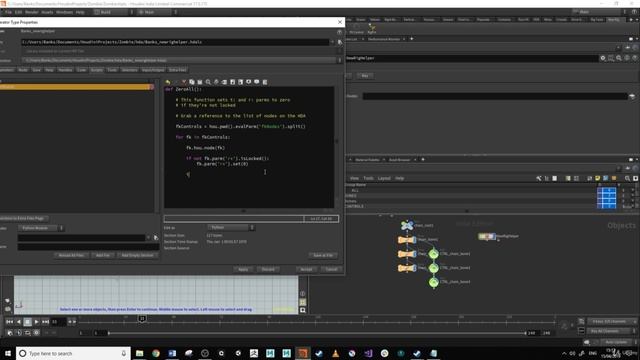
Task: Click the timeline current-frame marker
Action: 142,318
